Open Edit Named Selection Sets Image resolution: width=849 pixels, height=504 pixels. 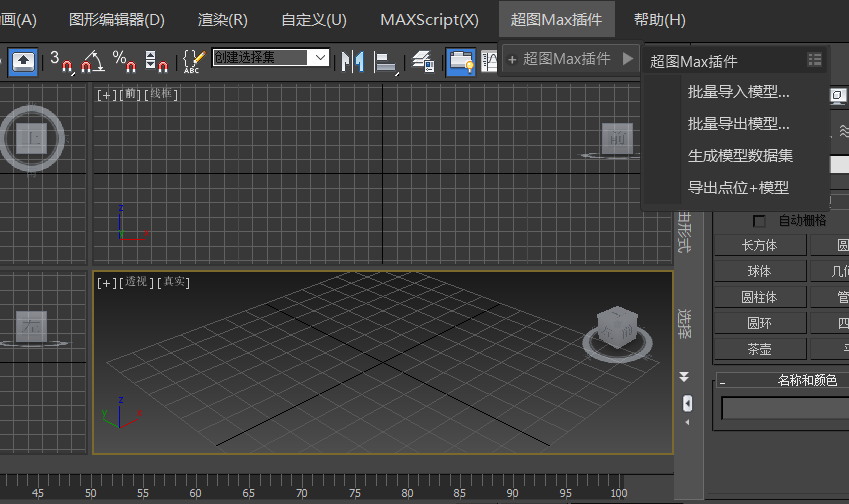193,60
